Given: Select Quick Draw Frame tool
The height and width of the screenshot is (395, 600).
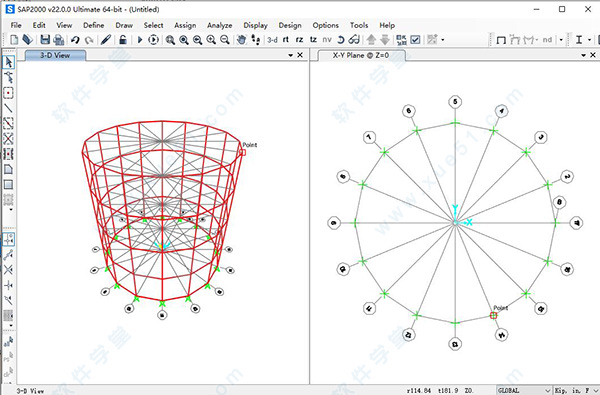Looking at the screenshot, I should coord(8,123).
